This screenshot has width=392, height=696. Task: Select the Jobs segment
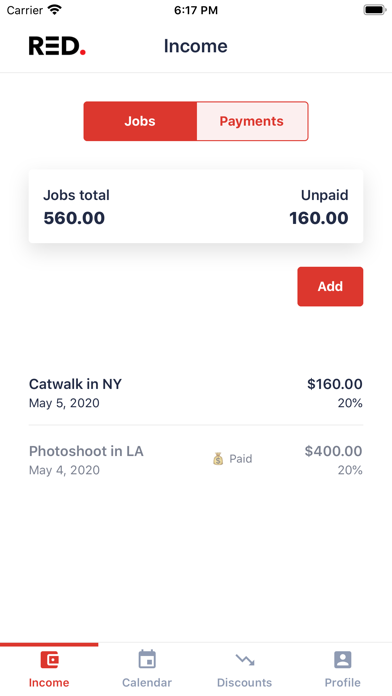[x=140, y=121]
